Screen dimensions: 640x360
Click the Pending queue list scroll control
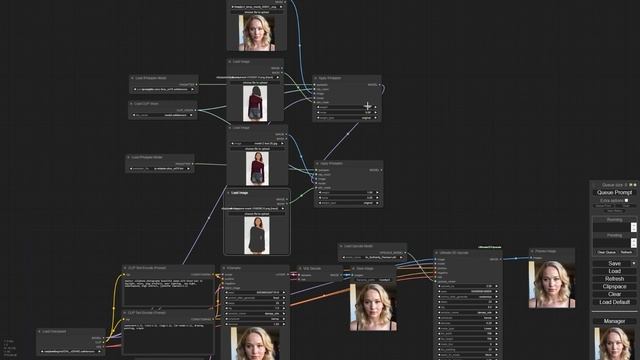[633, 243]
